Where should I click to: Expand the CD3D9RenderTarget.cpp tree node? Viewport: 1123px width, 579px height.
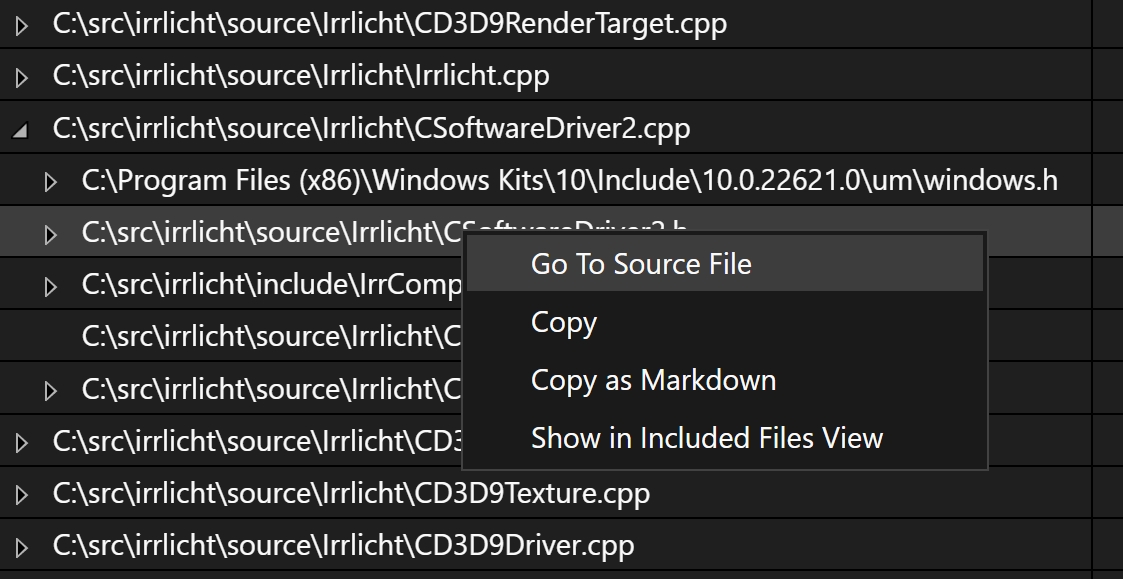coord(22,26)
